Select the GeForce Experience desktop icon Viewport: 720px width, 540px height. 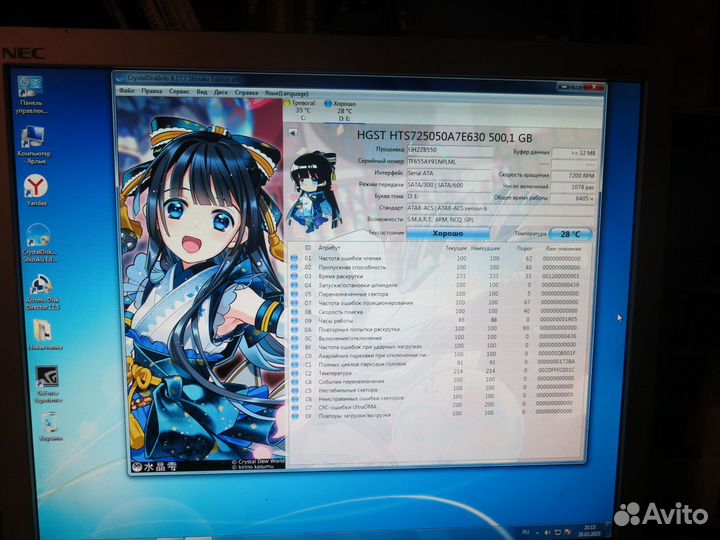point(48,384)
